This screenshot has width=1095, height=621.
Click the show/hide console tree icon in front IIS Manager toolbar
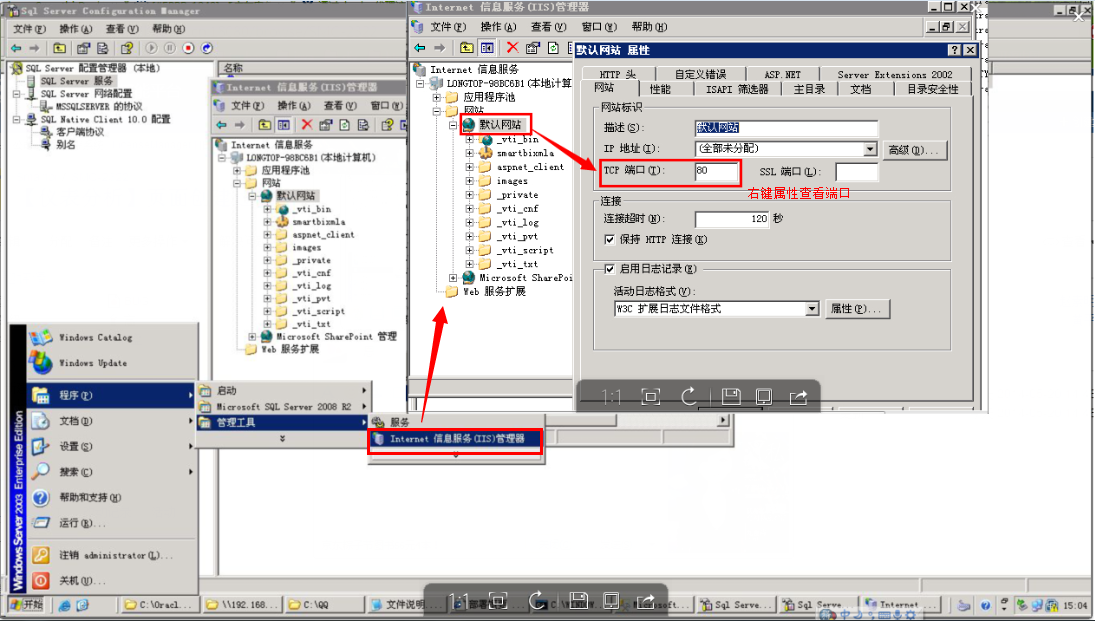(487, 48)
